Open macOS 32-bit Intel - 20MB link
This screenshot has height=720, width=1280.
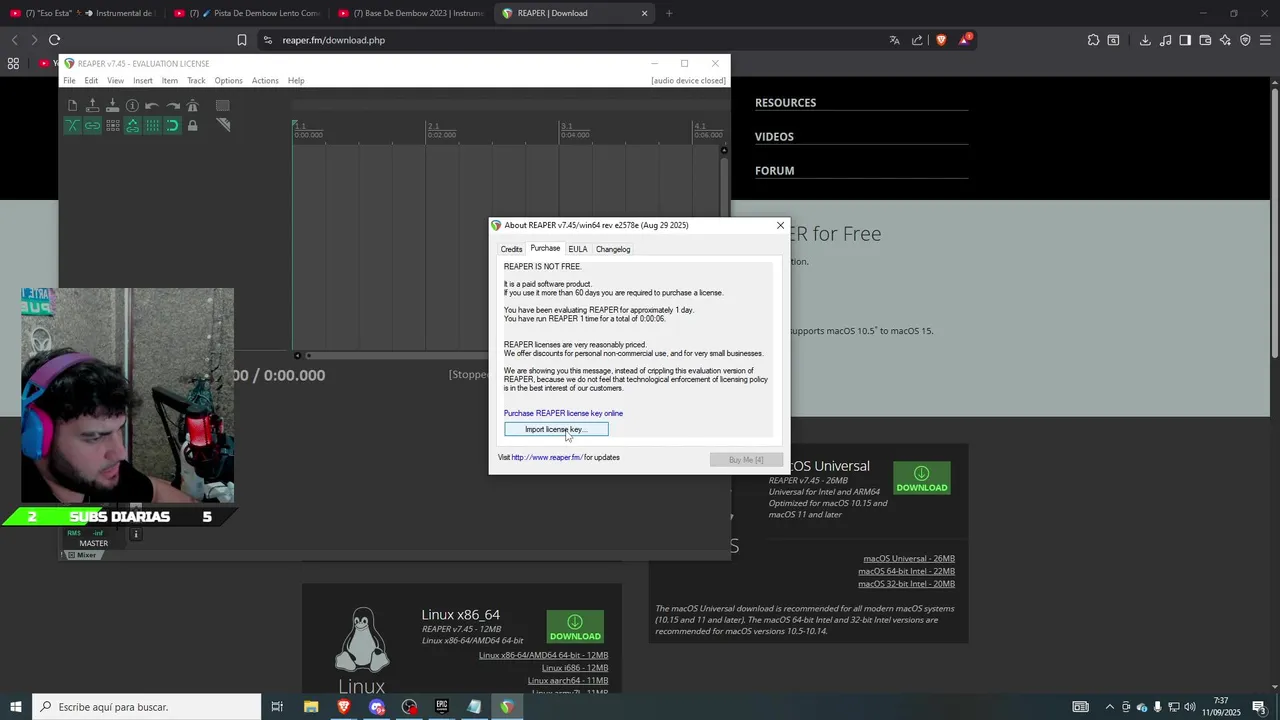tap(906, 584)
